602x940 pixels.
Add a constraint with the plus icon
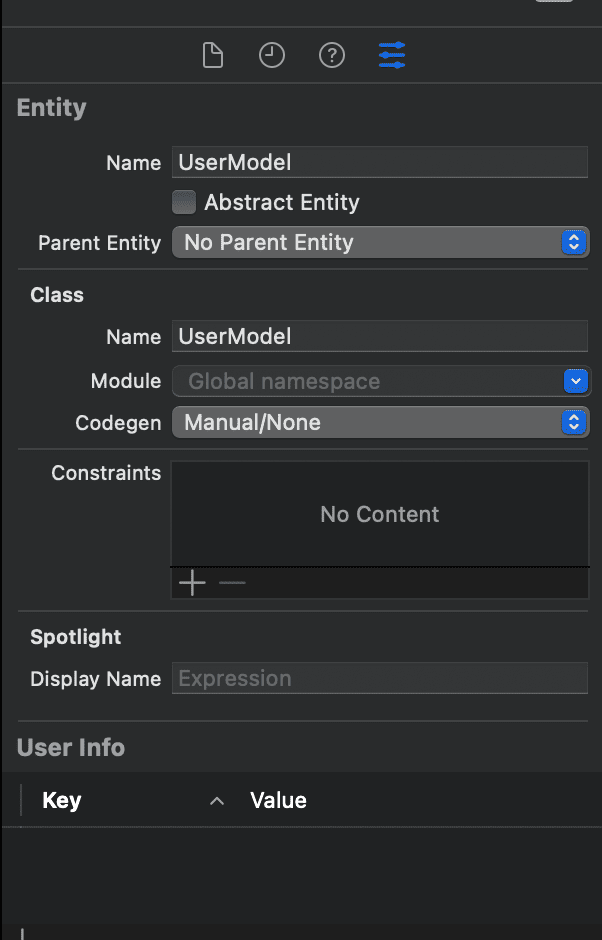tap(192, 583)
